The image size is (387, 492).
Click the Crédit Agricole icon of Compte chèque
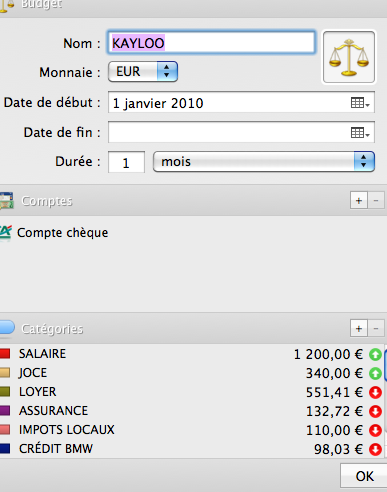pyautogui.click(x=5, y=232)
